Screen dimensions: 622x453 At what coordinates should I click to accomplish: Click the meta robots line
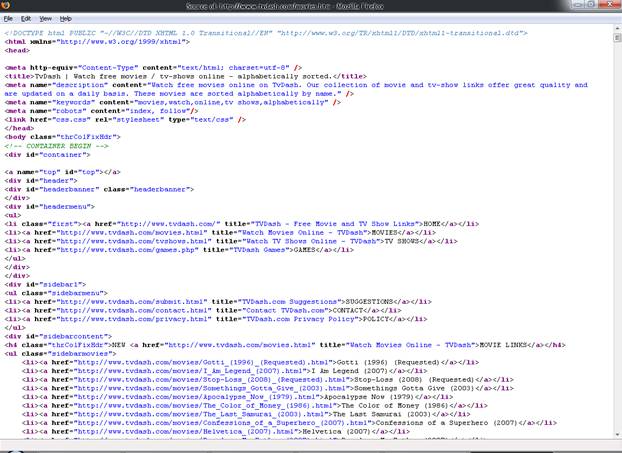(x=101, y=111)
